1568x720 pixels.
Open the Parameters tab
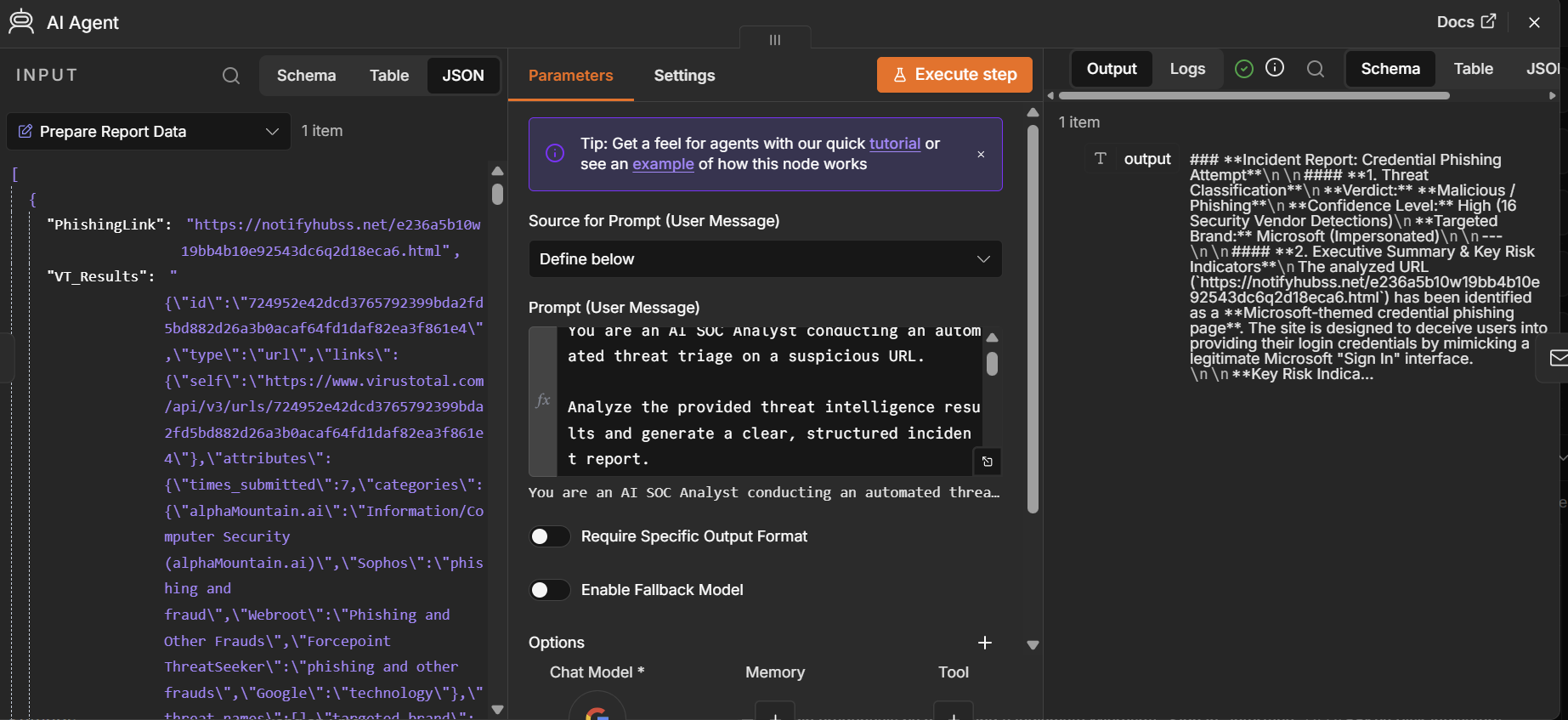(x=570, y=76)
